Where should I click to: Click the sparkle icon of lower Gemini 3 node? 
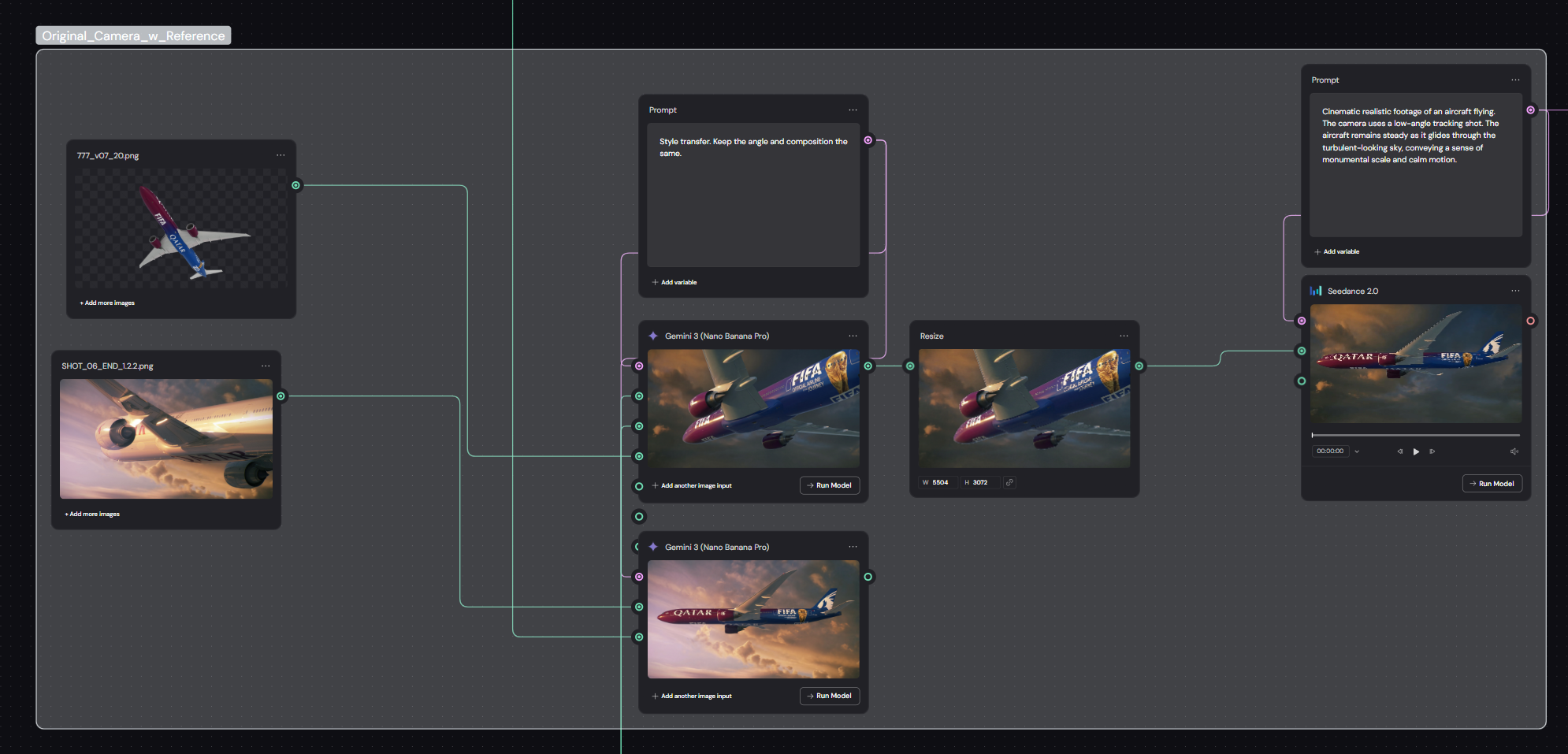653,547
